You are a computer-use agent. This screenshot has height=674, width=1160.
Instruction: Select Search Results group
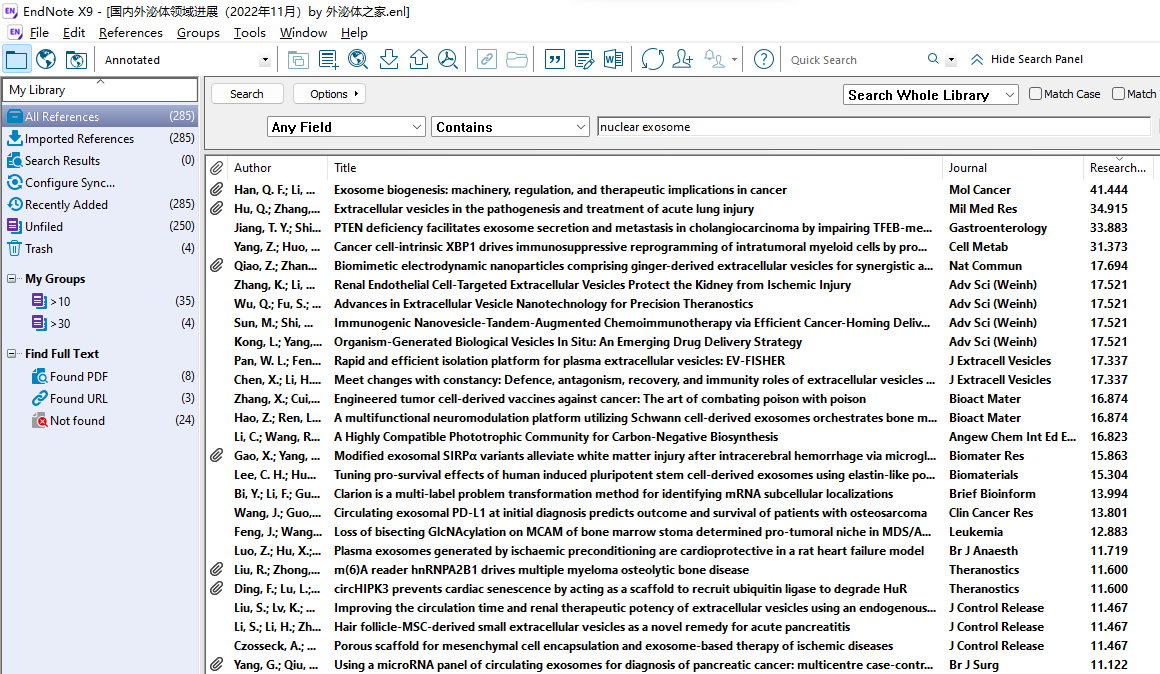[101, 161]
